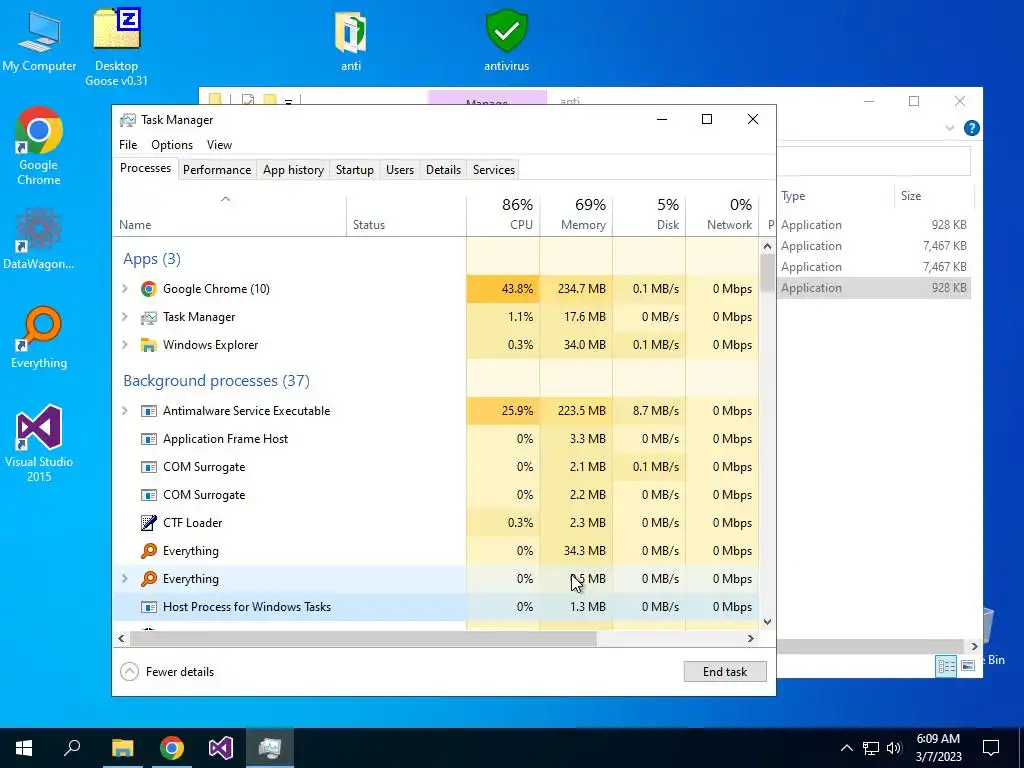Open the antivirus shield desktop icon
This screenshot has width=1024, height=768.
(506, 40)
